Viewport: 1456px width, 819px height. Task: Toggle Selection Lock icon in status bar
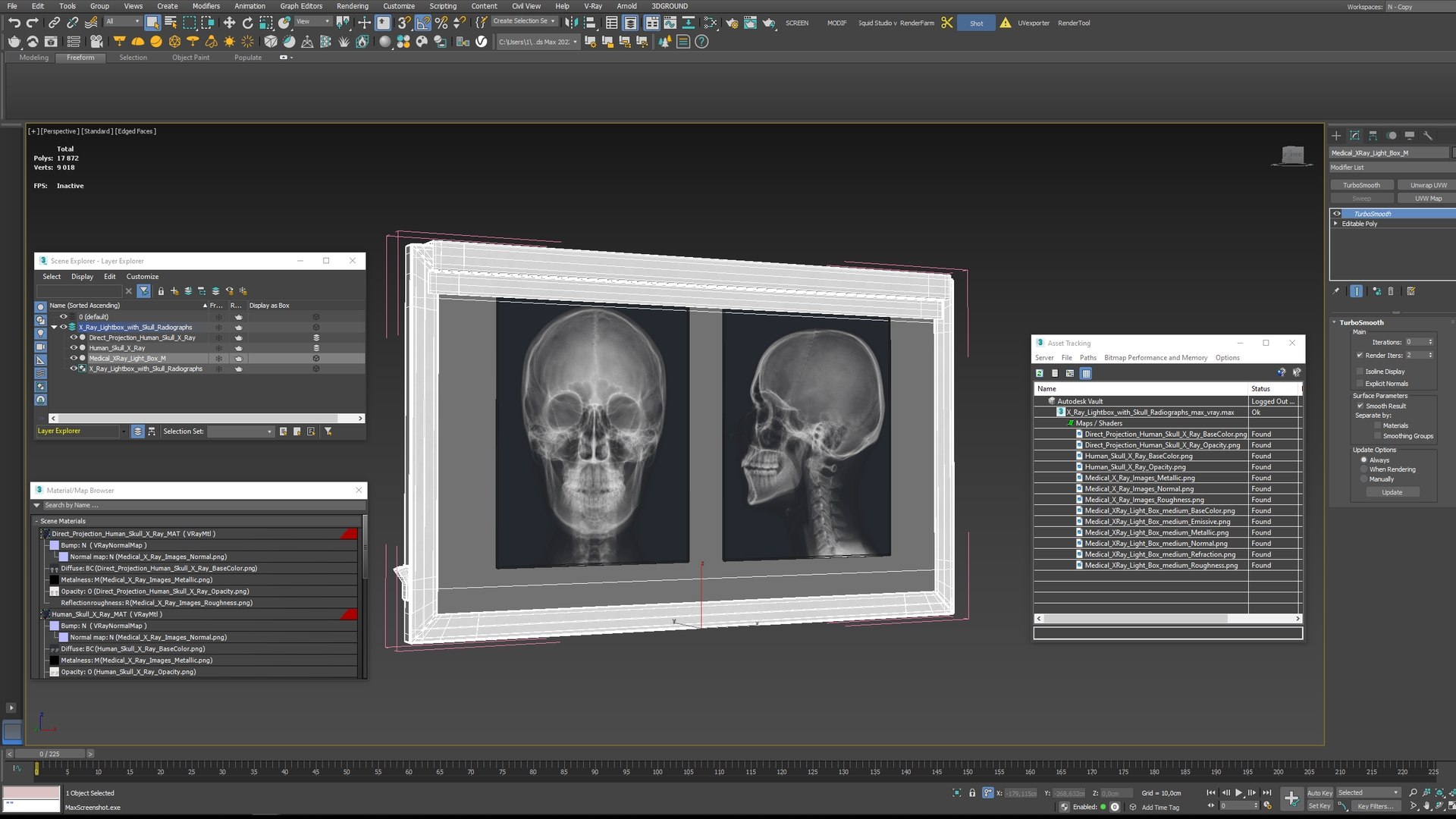click(972, 792)
